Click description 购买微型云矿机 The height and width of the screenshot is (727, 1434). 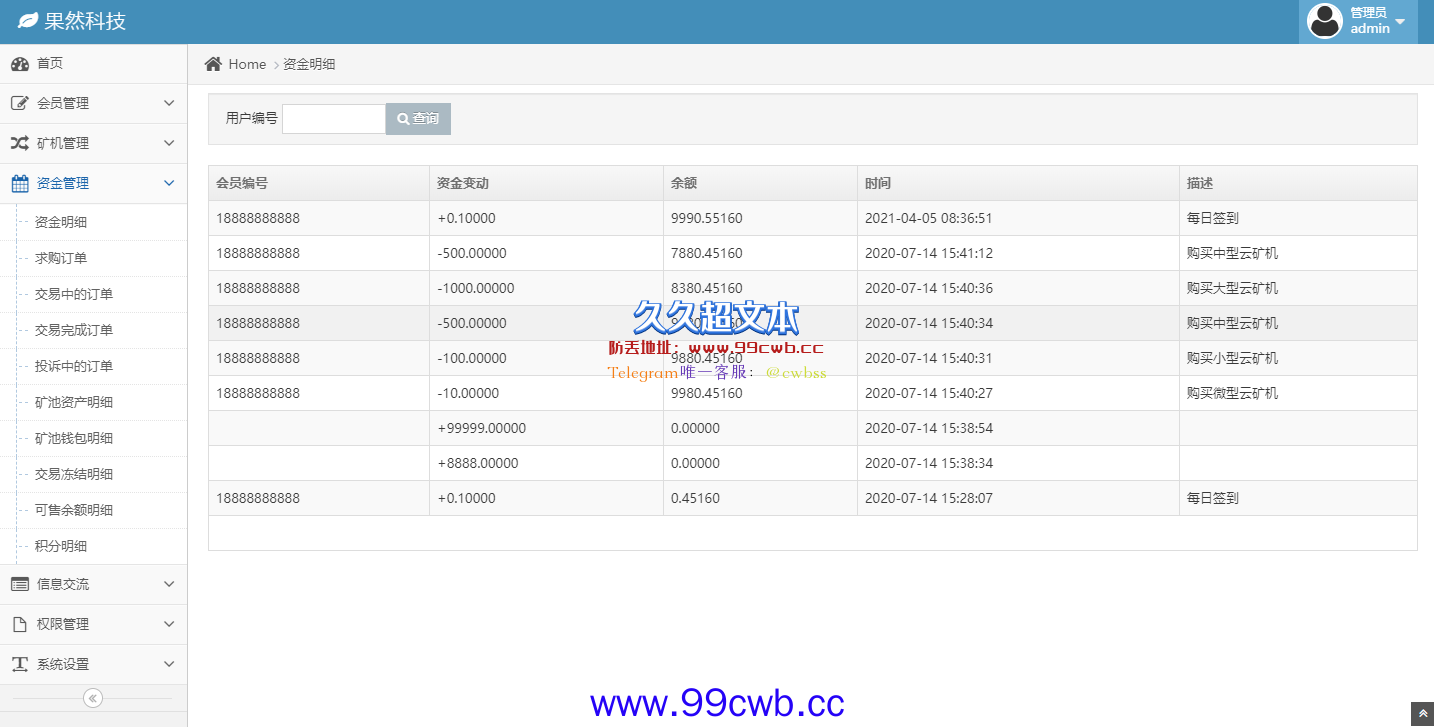(1232, 393)
